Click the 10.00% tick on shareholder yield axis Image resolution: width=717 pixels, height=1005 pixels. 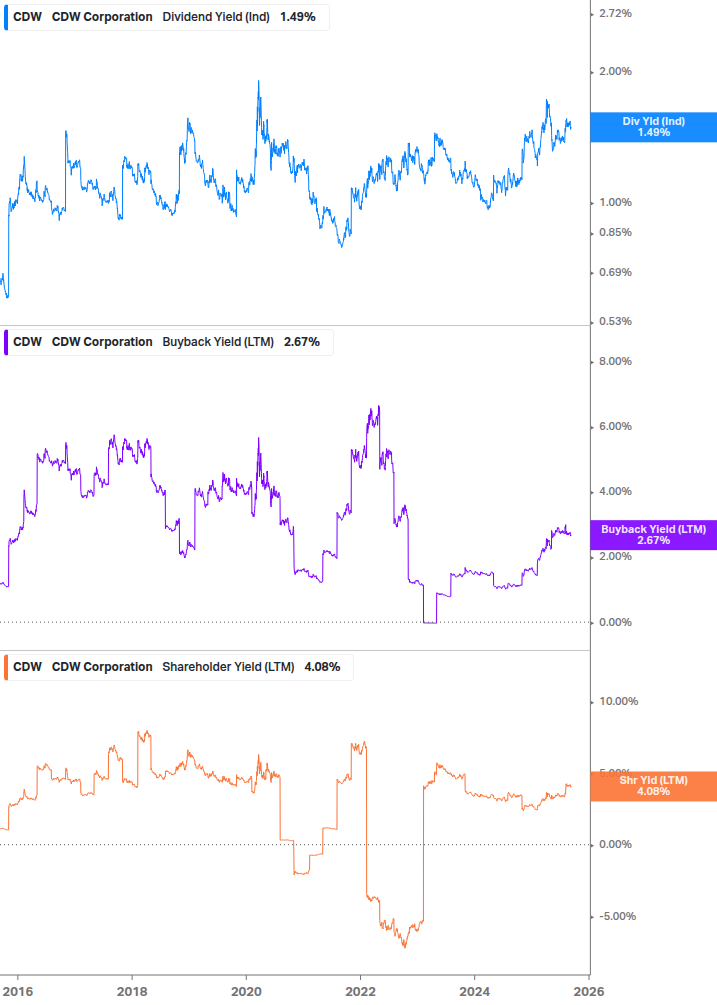tap(618, 701)
